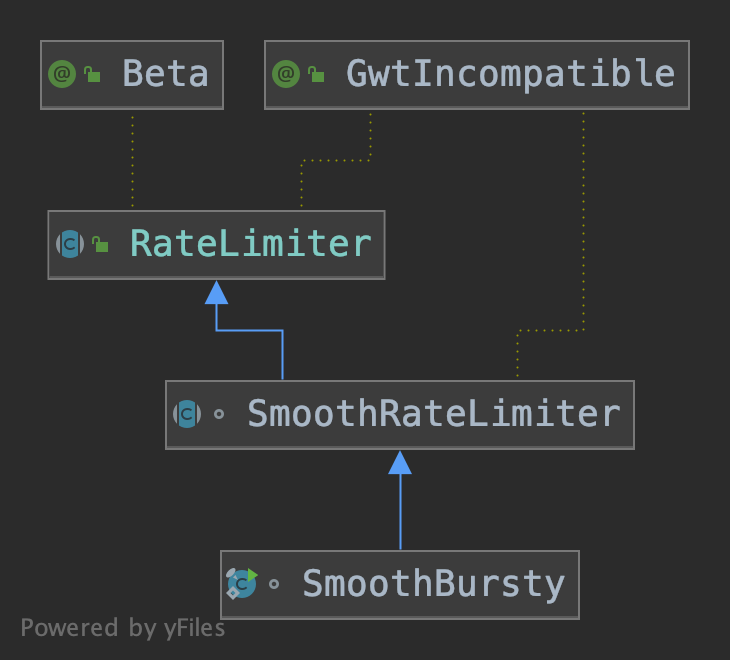Select the SmoothBursty class name

click(x=433, y=583)
